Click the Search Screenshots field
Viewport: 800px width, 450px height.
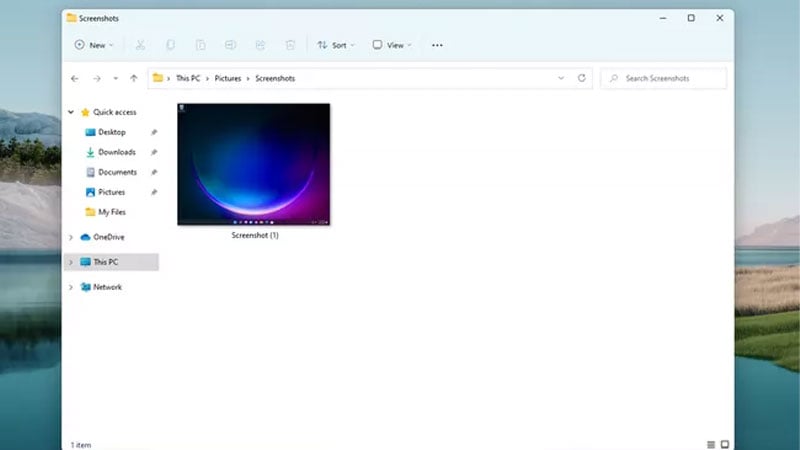coord(663,79)
